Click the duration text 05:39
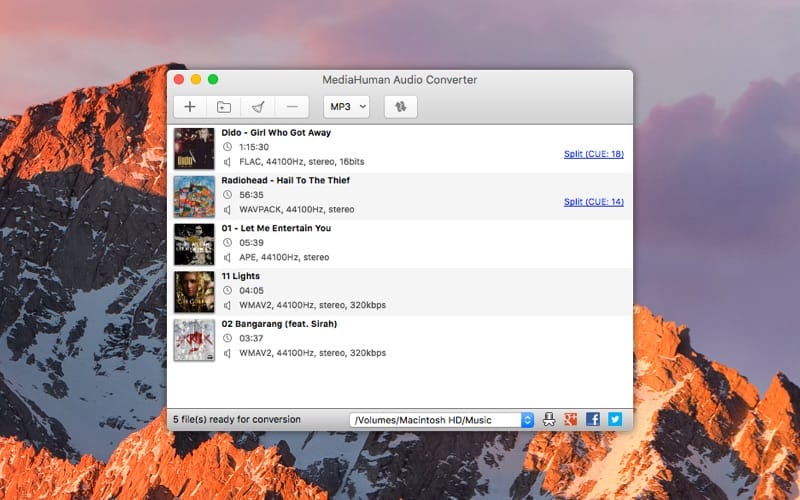 click(252, 243)
